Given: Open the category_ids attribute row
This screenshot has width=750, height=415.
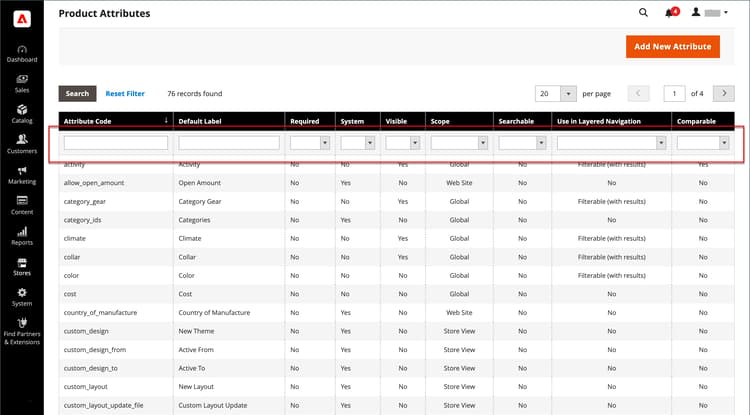Looking at the screenshot, I should pos(397,220).
